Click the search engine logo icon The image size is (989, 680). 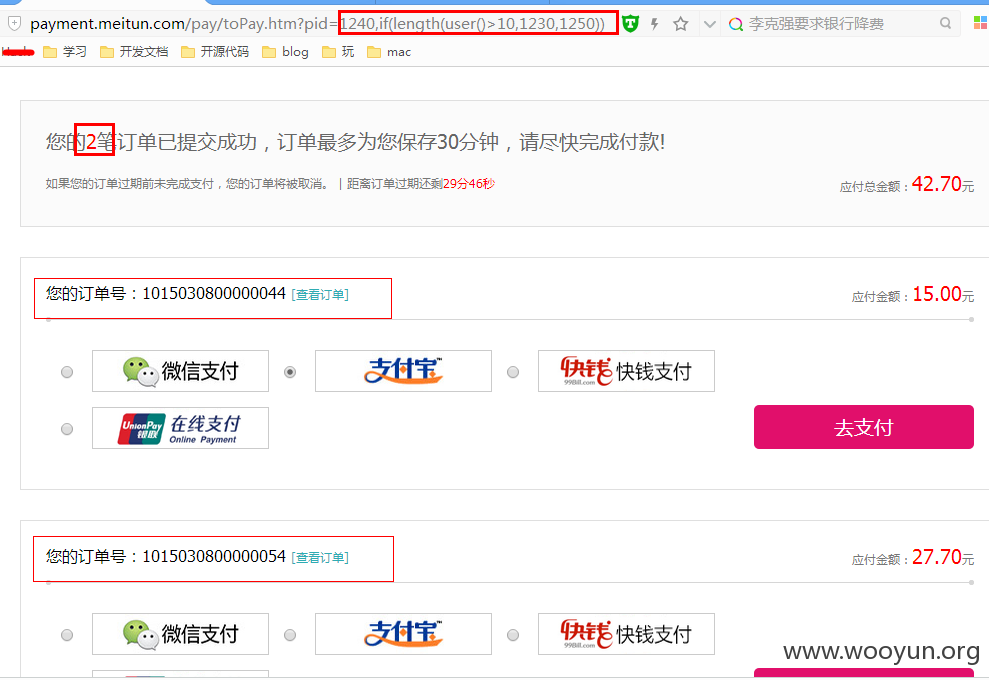pos(735,25)
